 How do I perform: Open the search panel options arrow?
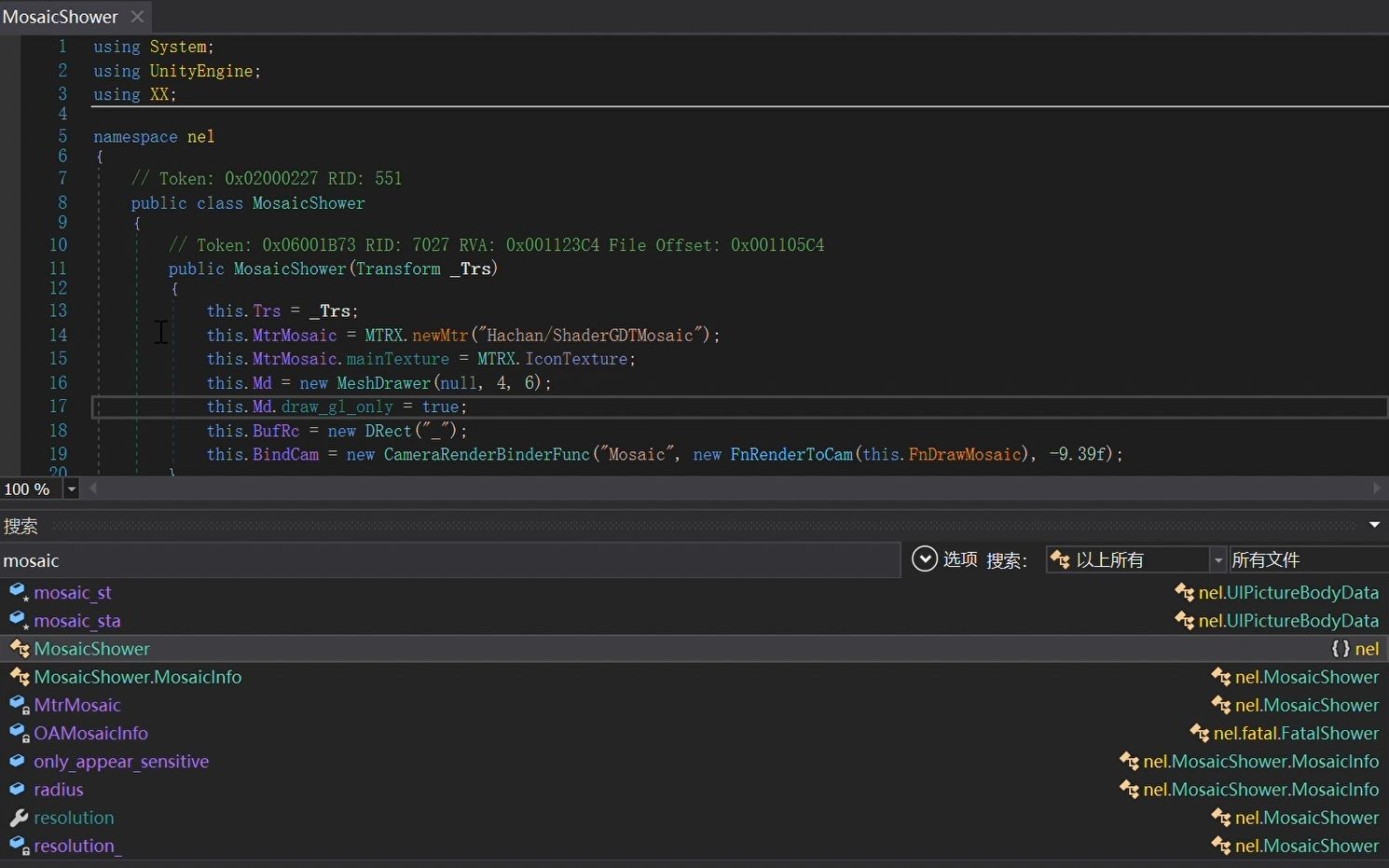[x=1374, y=525]
